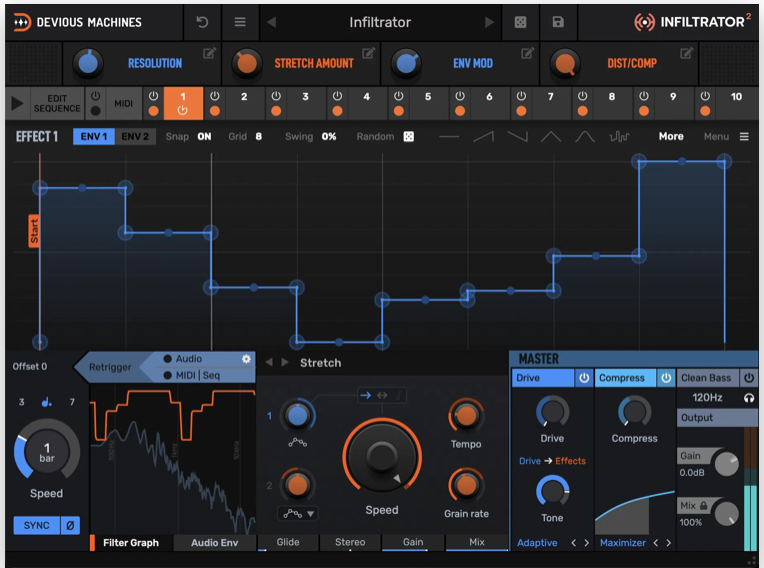Click the phase invert Ø button
This screenshot has height=568, width=764.
[x=69, y=525]
